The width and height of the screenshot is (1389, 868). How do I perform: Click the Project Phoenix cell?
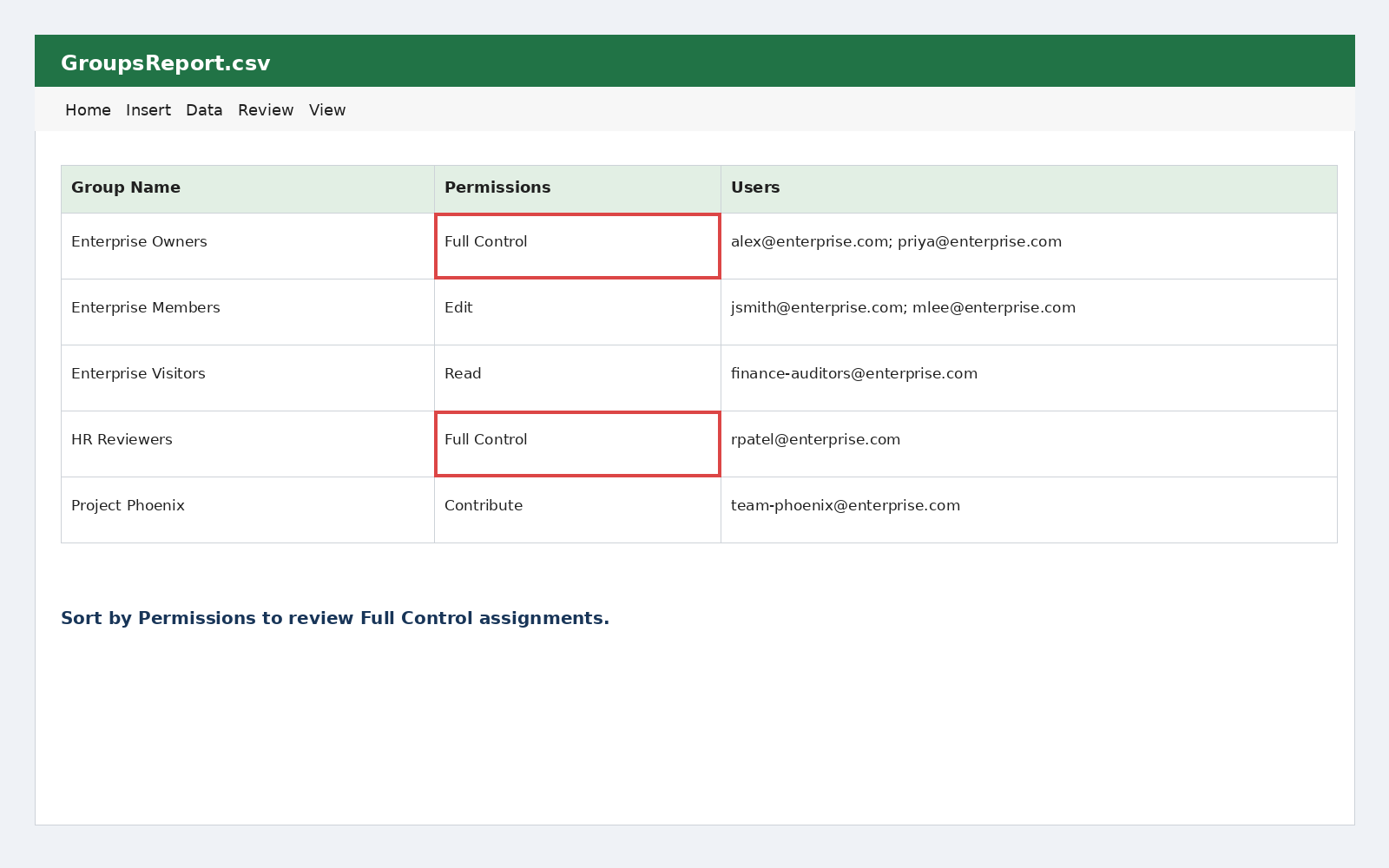tap(247, 510)
